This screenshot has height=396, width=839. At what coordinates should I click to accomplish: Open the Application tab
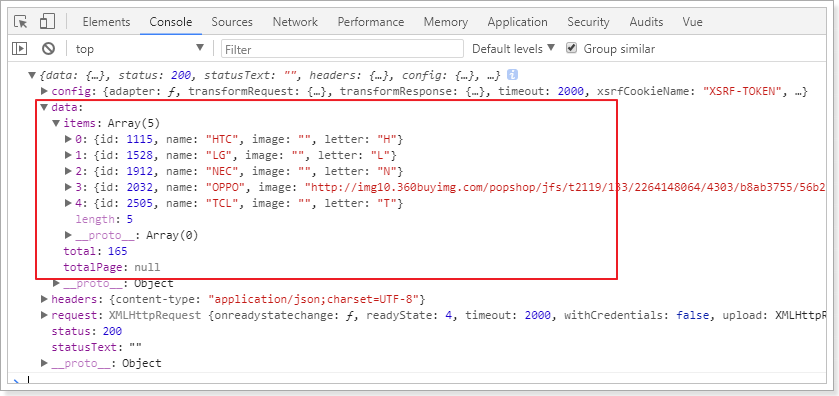pos(517,22)
